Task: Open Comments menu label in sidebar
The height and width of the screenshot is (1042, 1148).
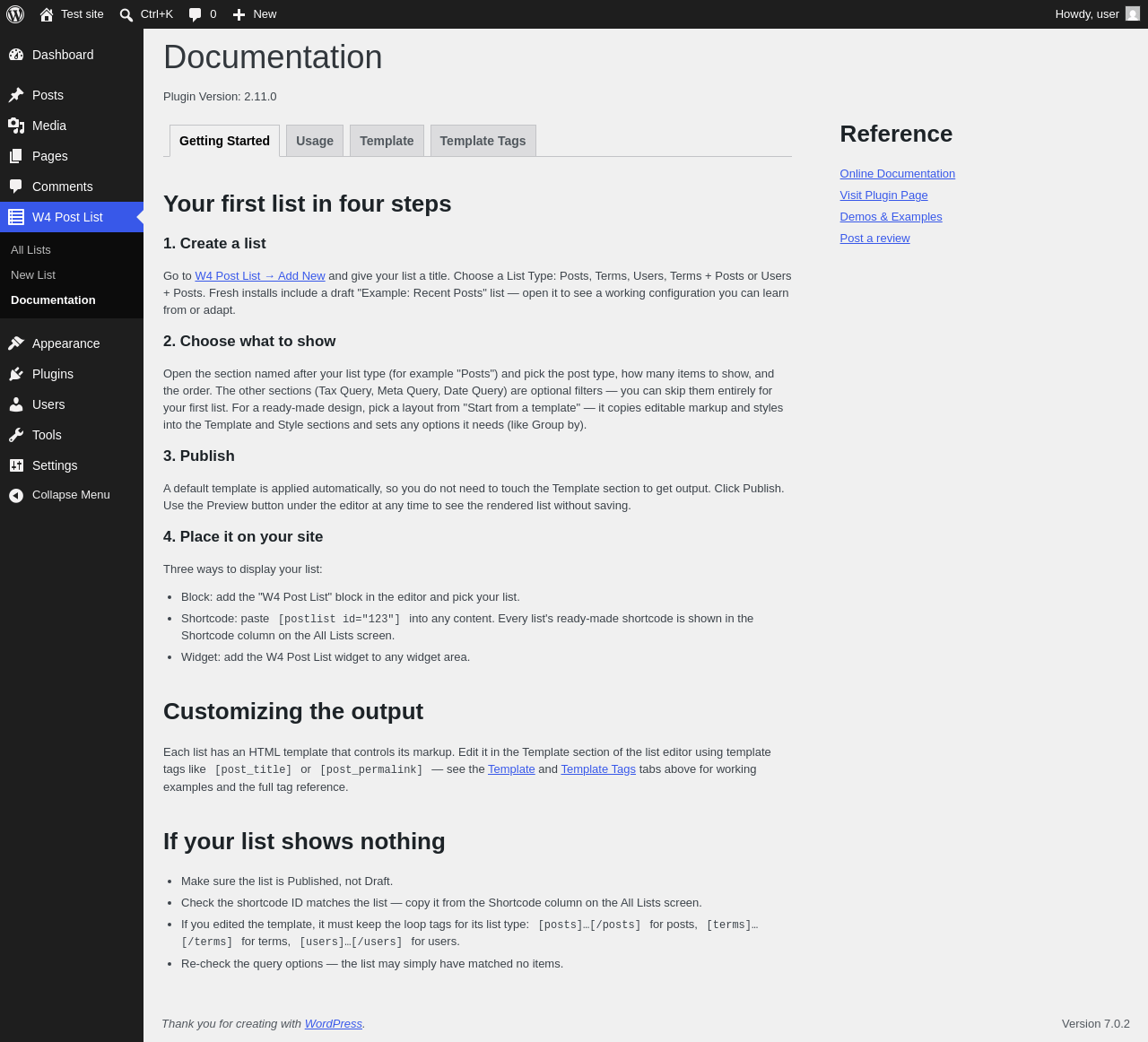Action: click(x=63, y=187)
